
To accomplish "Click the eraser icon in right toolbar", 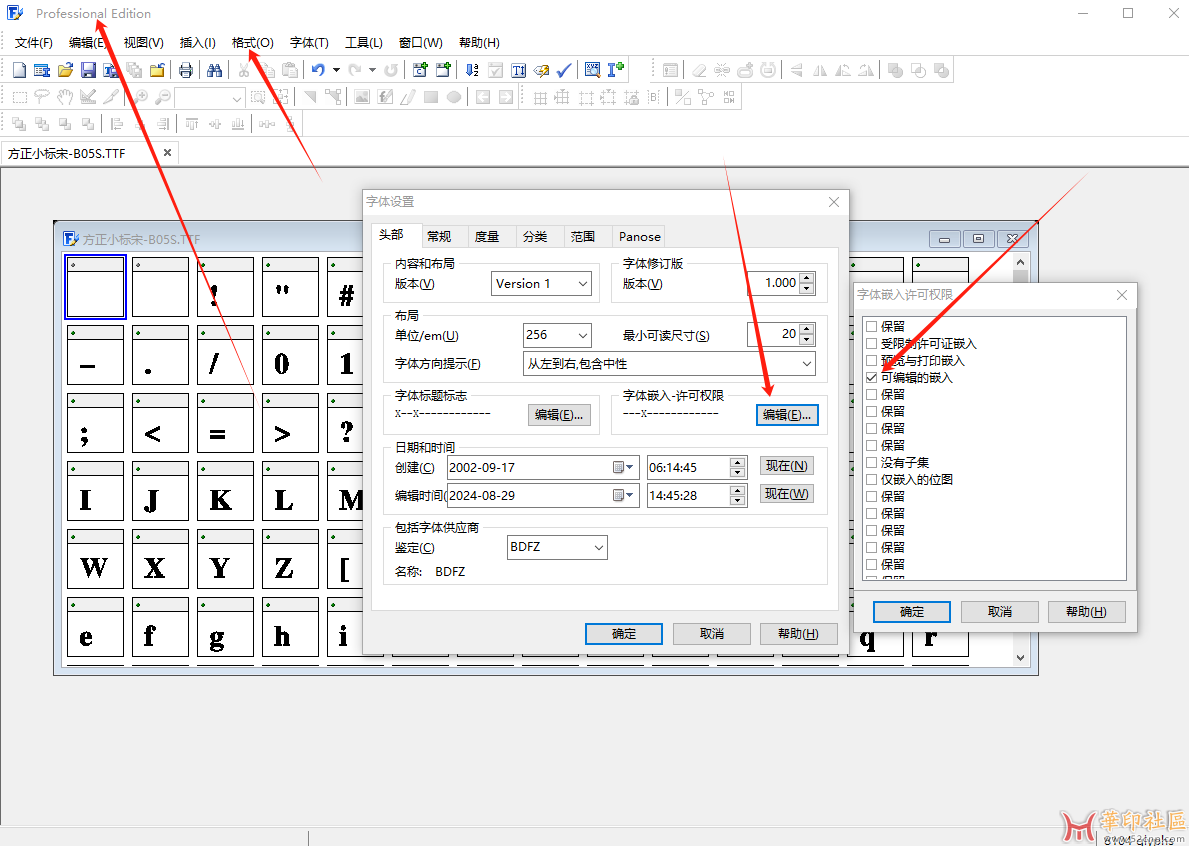I will tap(699, 70).
